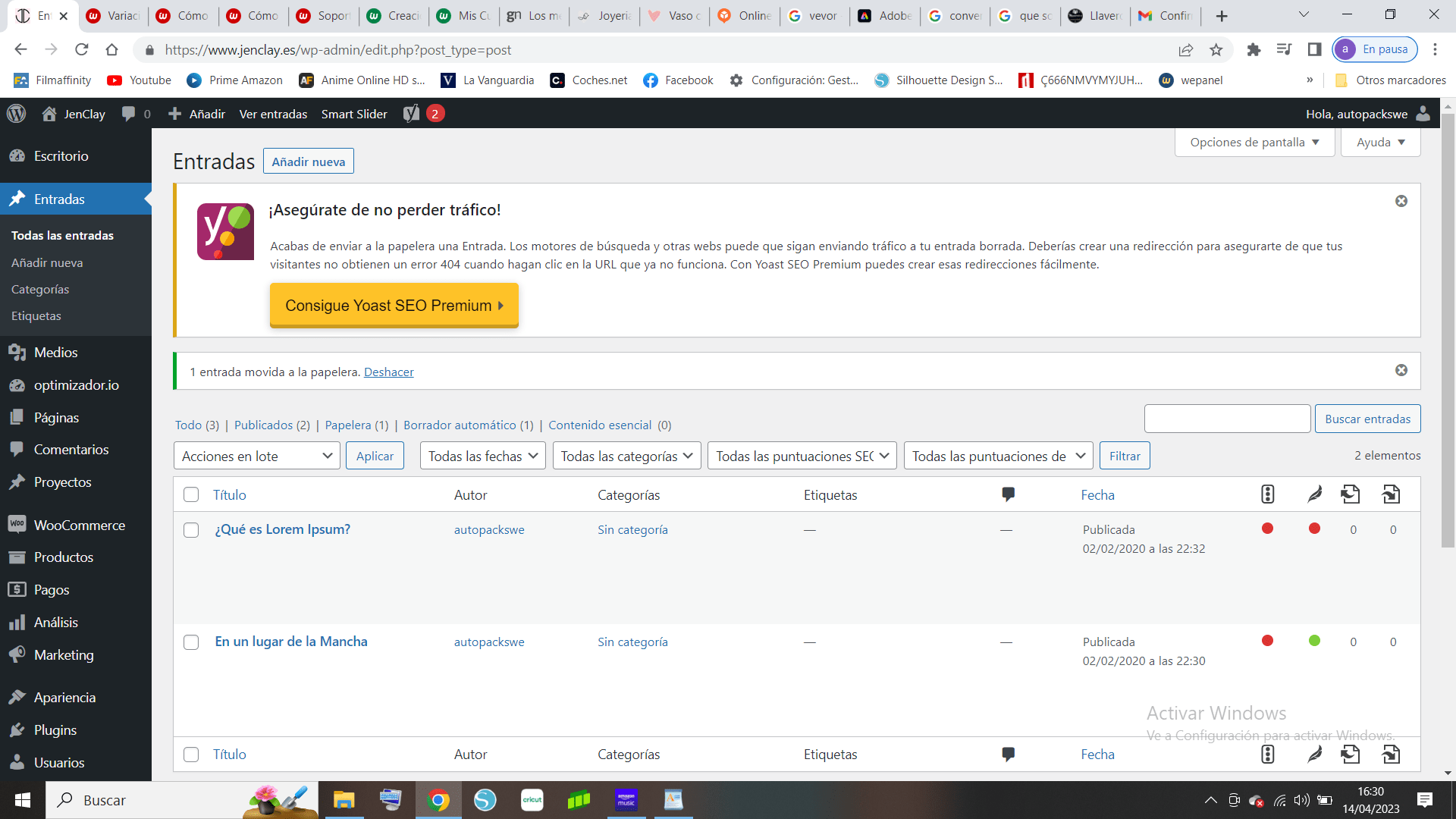Image resolution: width=1456 pixels, height=819 pixels.
Task: Click the red SEO score dot for 'En un lugar de la Mancha'
Action: (1267, 641)
